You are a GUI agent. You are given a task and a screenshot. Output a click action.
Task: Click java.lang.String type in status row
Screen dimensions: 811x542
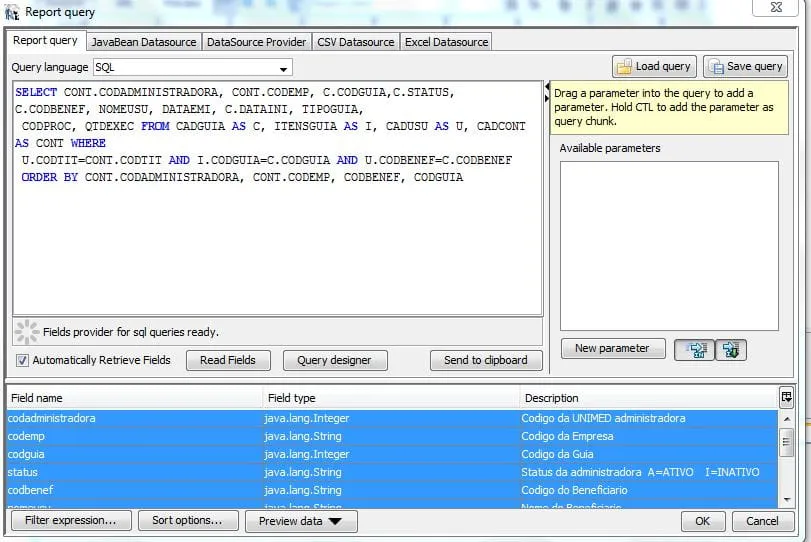click(x=303, y=472)
